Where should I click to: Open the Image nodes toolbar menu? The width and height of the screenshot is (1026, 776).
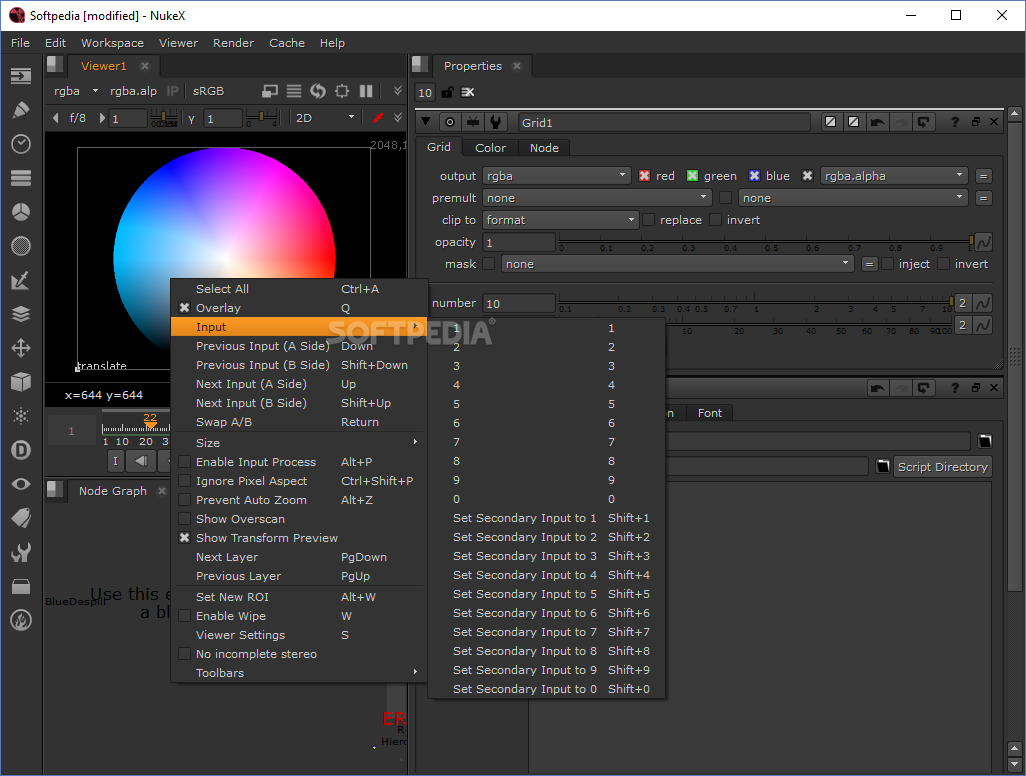[x=21, y=76]
